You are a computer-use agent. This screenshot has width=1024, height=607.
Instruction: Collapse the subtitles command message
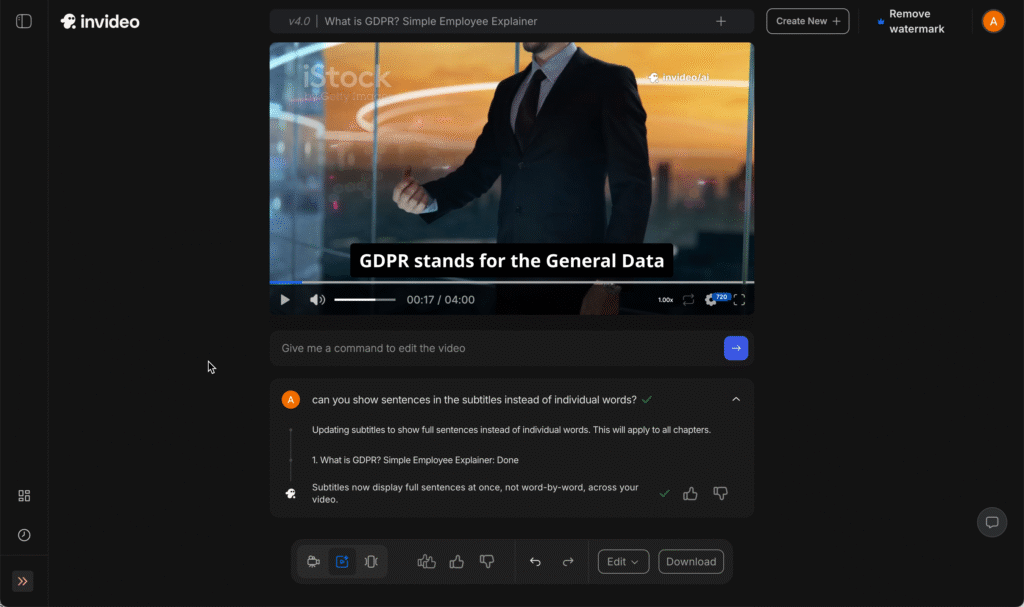click(x=736, y=398)
